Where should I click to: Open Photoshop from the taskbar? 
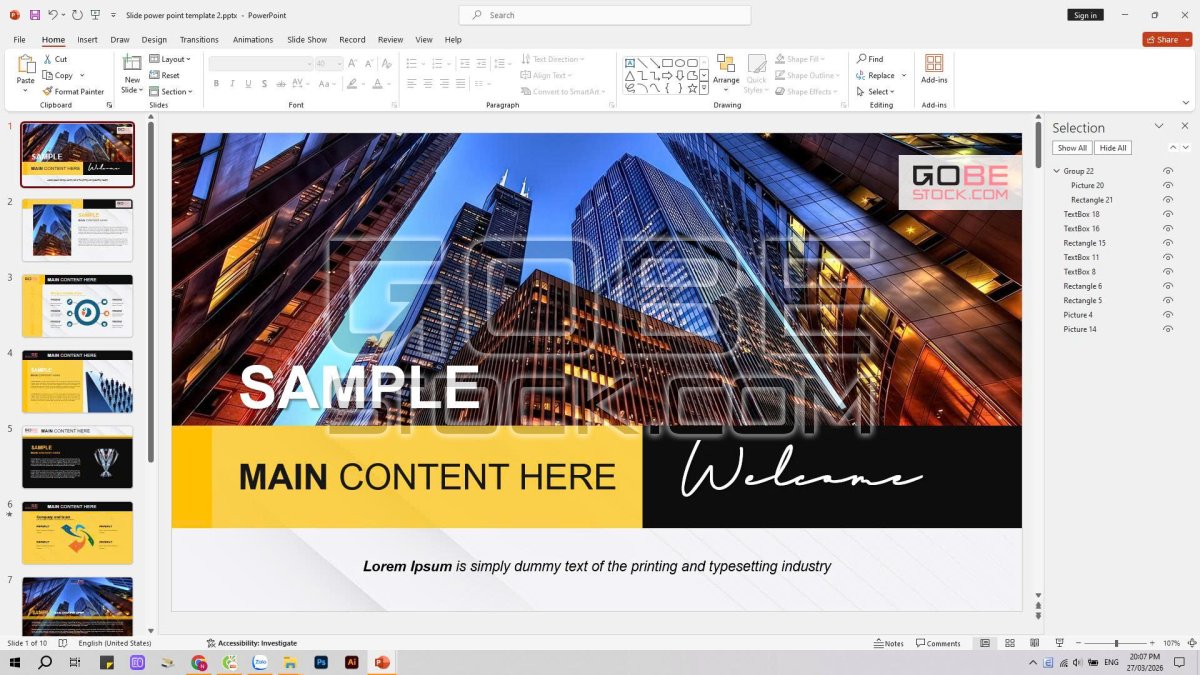[x=321, y=662]
